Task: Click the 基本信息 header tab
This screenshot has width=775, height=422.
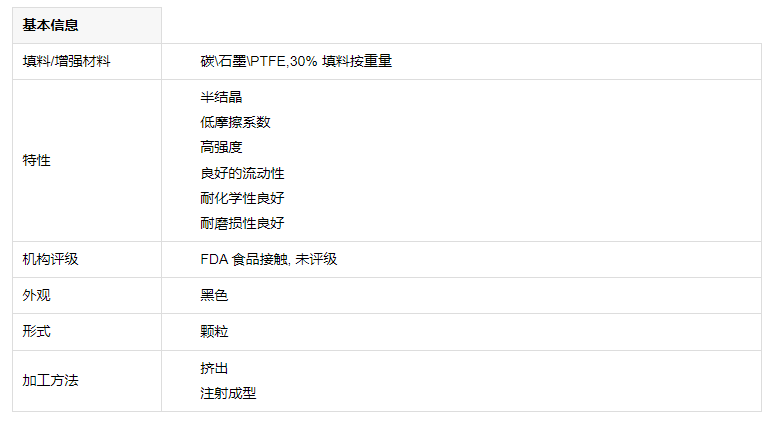Action: (x=87, y=25)
